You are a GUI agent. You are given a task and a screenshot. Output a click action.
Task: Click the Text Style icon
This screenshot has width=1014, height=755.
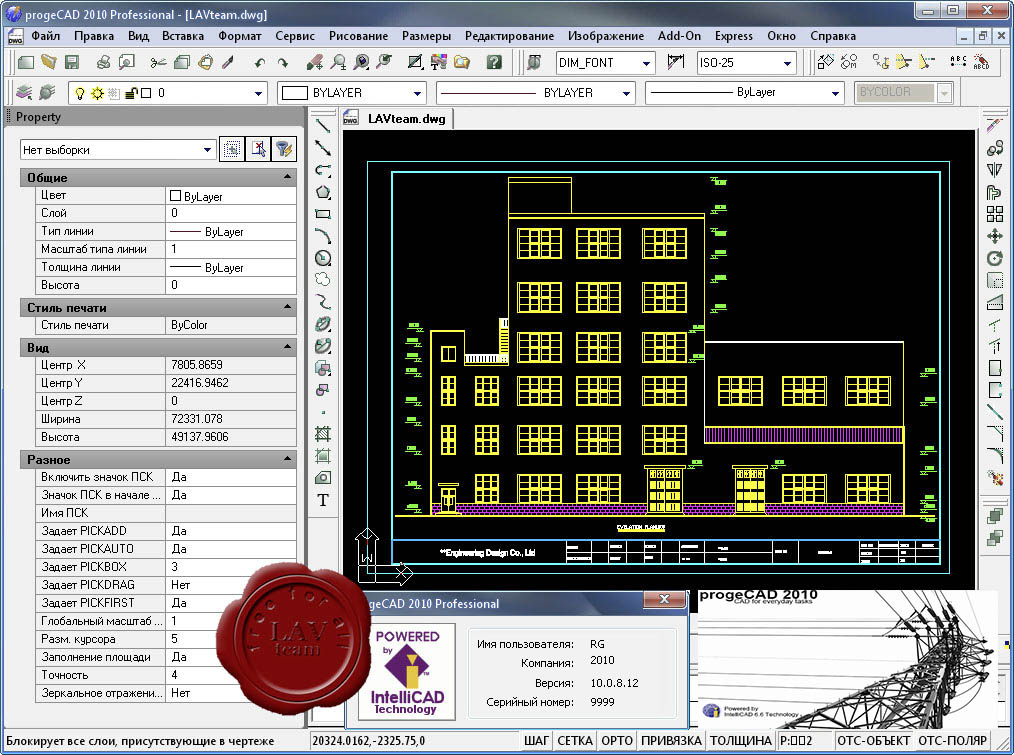pos(534,62)
